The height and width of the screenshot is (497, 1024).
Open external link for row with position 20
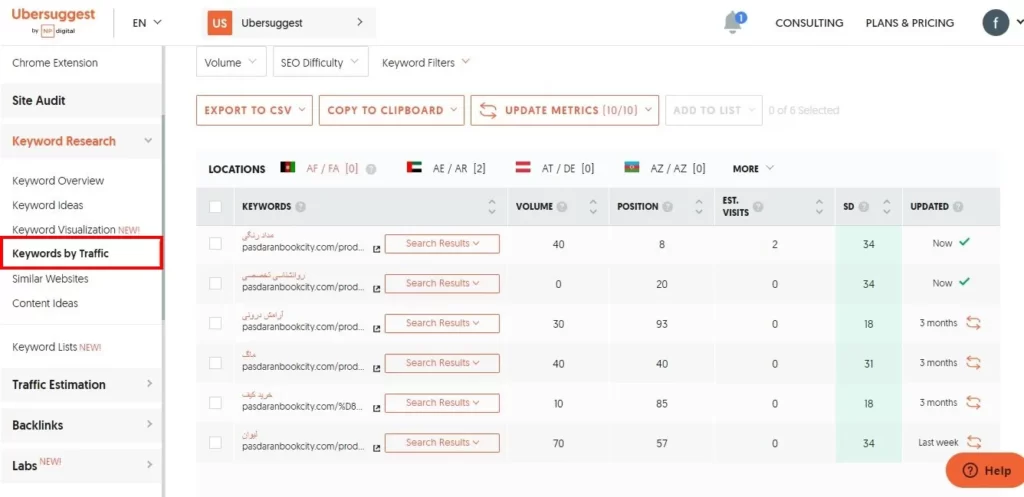coord(376,289)
